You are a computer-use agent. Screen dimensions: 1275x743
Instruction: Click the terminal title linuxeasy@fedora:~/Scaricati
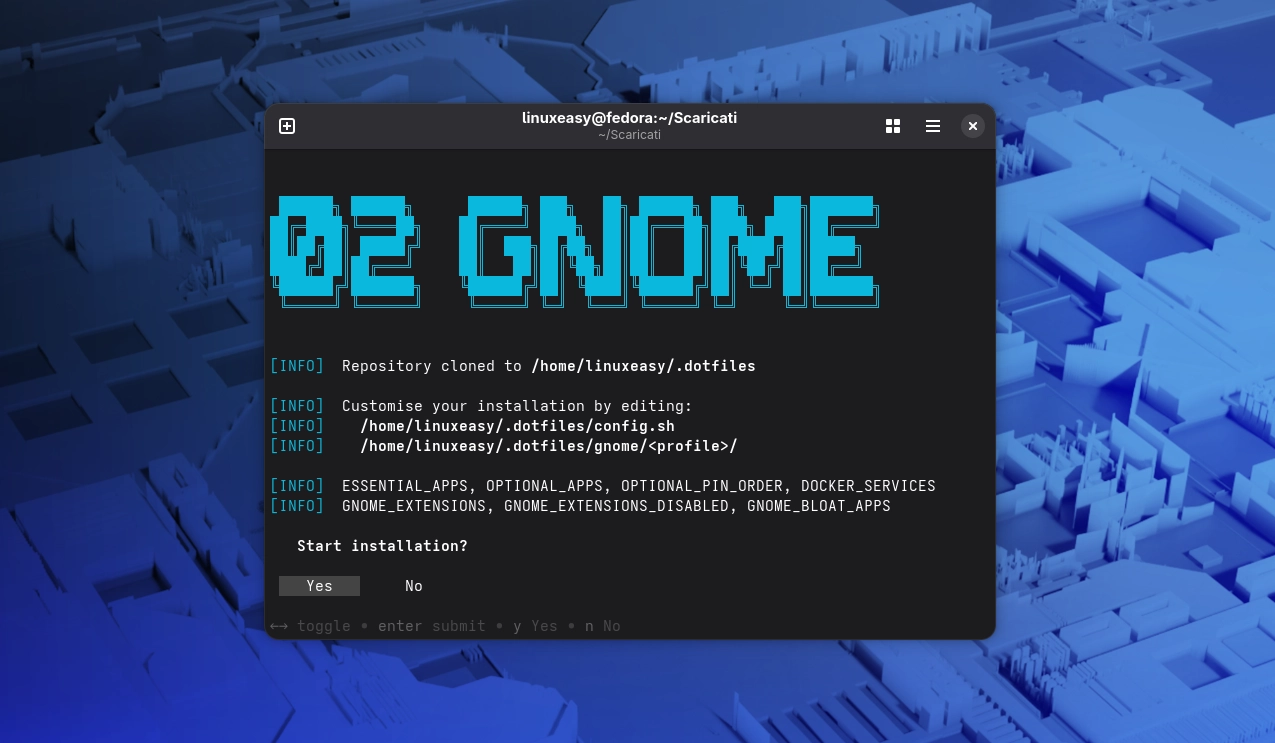point(629,117)
